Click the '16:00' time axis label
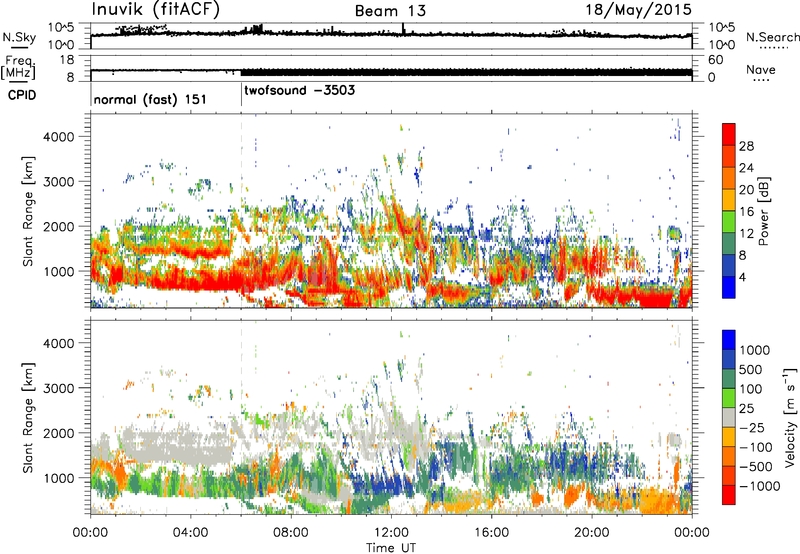The image size is (800, 554). [x=491, y=533]
